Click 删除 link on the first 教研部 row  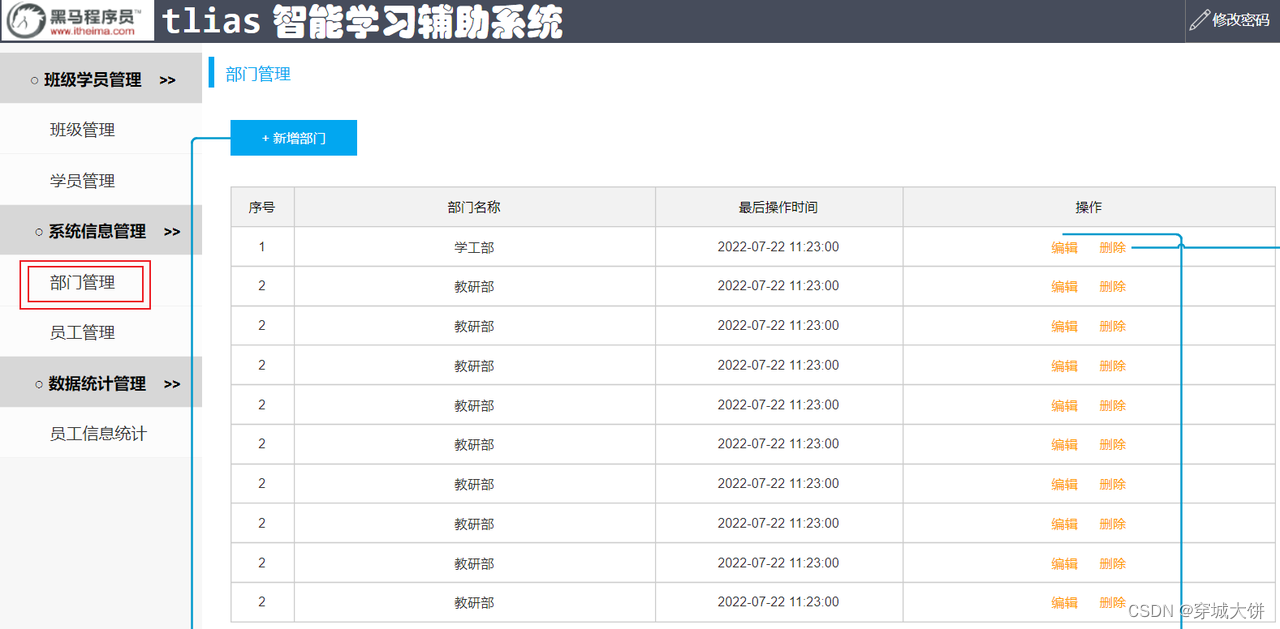click(x=1112, y=286)
